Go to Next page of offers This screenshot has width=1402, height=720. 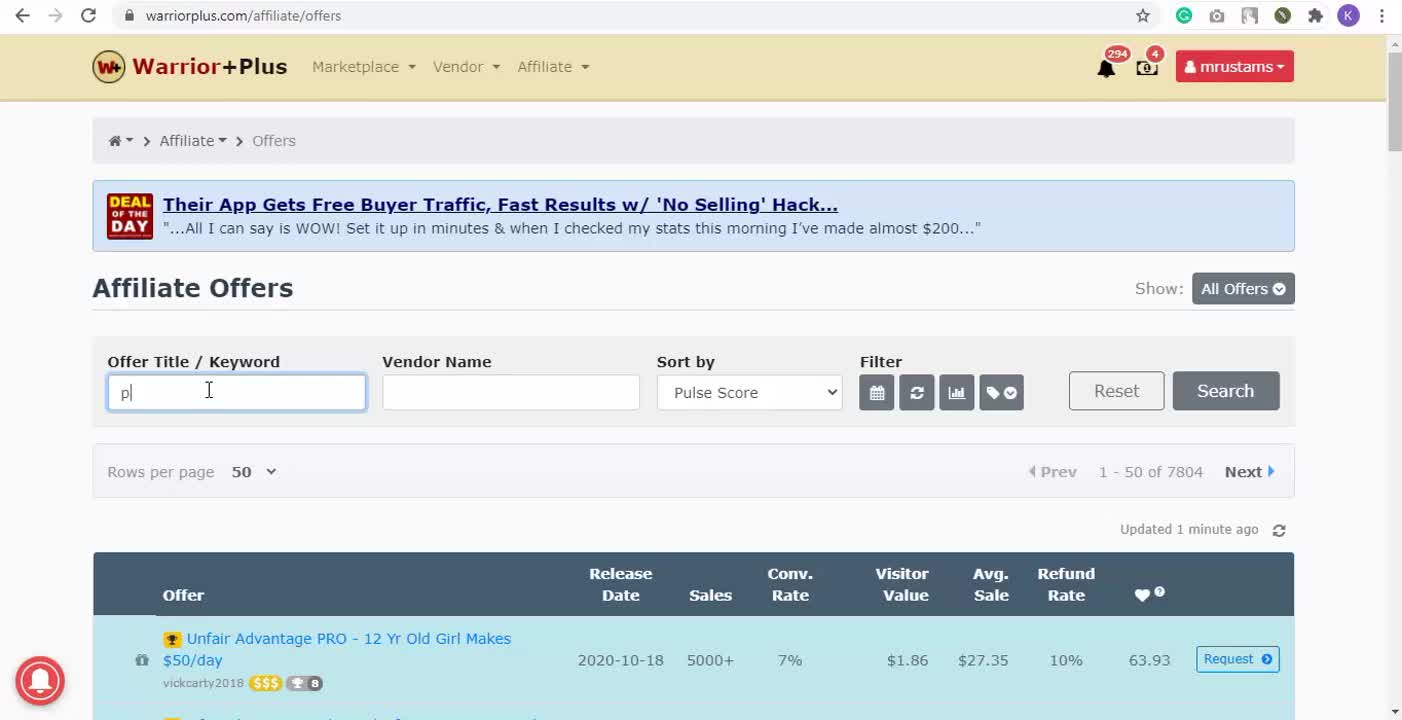(x=1249, y=472)
